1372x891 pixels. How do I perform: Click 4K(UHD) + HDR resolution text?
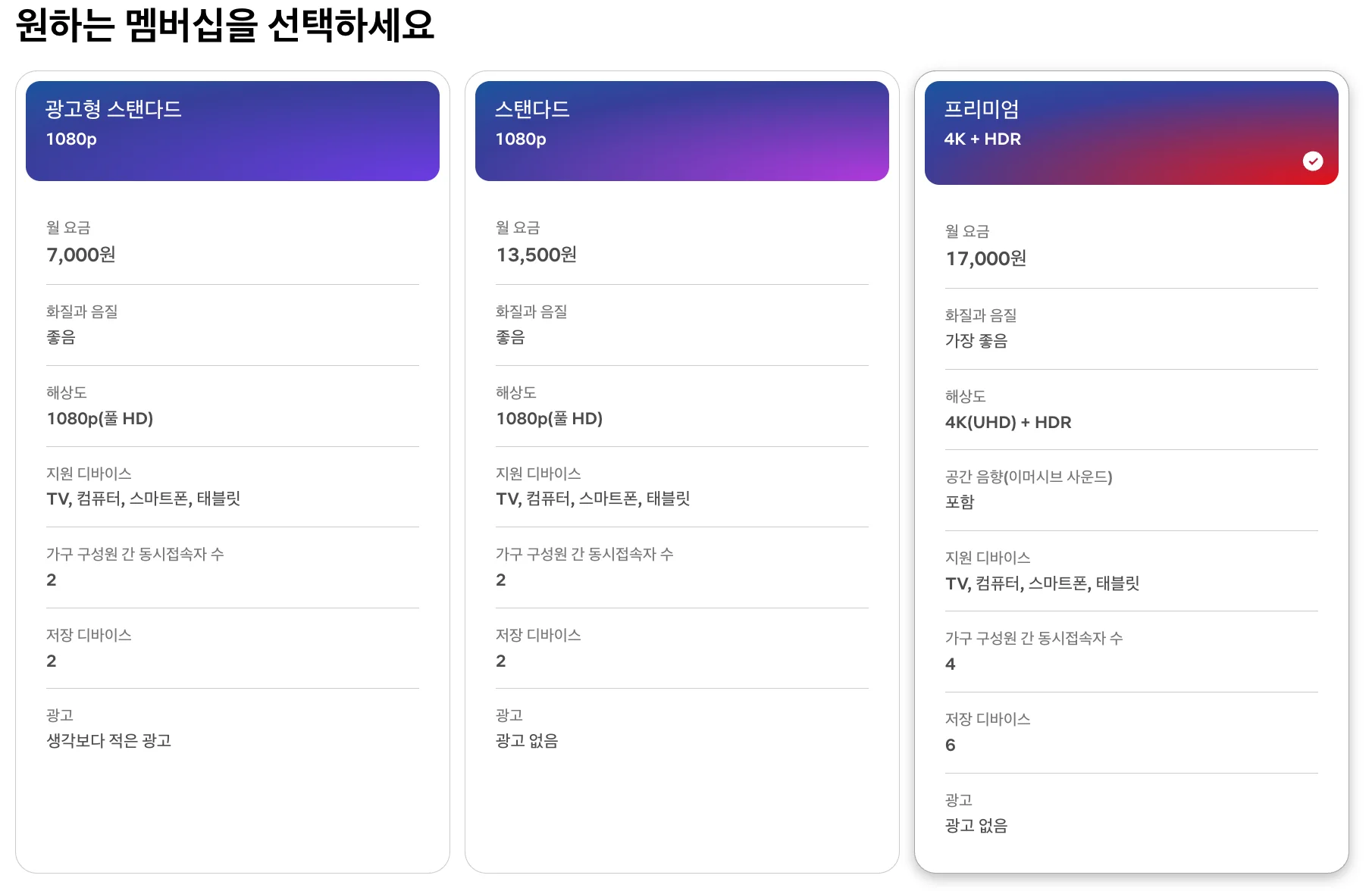(1007, 423)
